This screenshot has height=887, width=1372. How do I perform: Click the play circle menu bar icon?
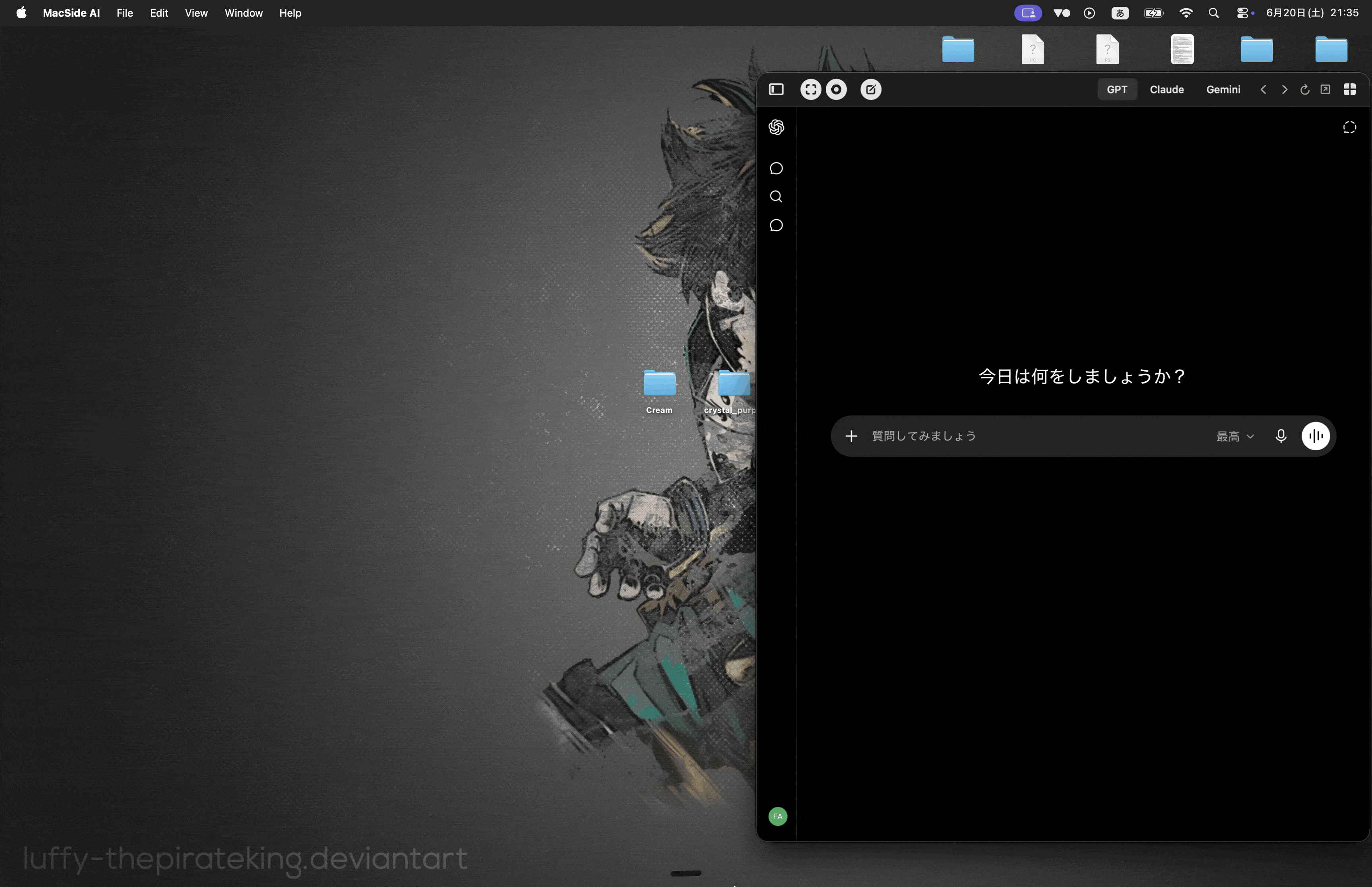pyautogui.click(x=1089, y=13)
